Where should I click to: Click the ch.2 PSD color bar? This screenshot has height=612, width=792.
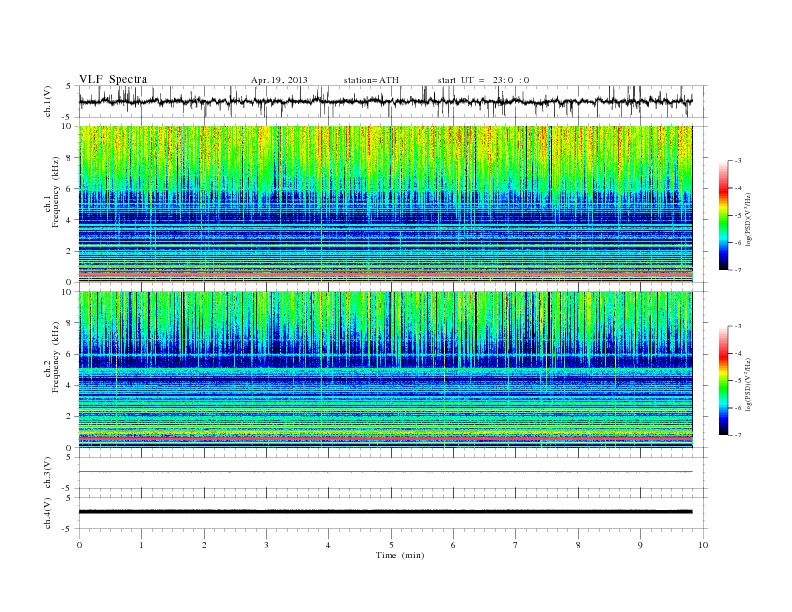[x=723, y=380]
